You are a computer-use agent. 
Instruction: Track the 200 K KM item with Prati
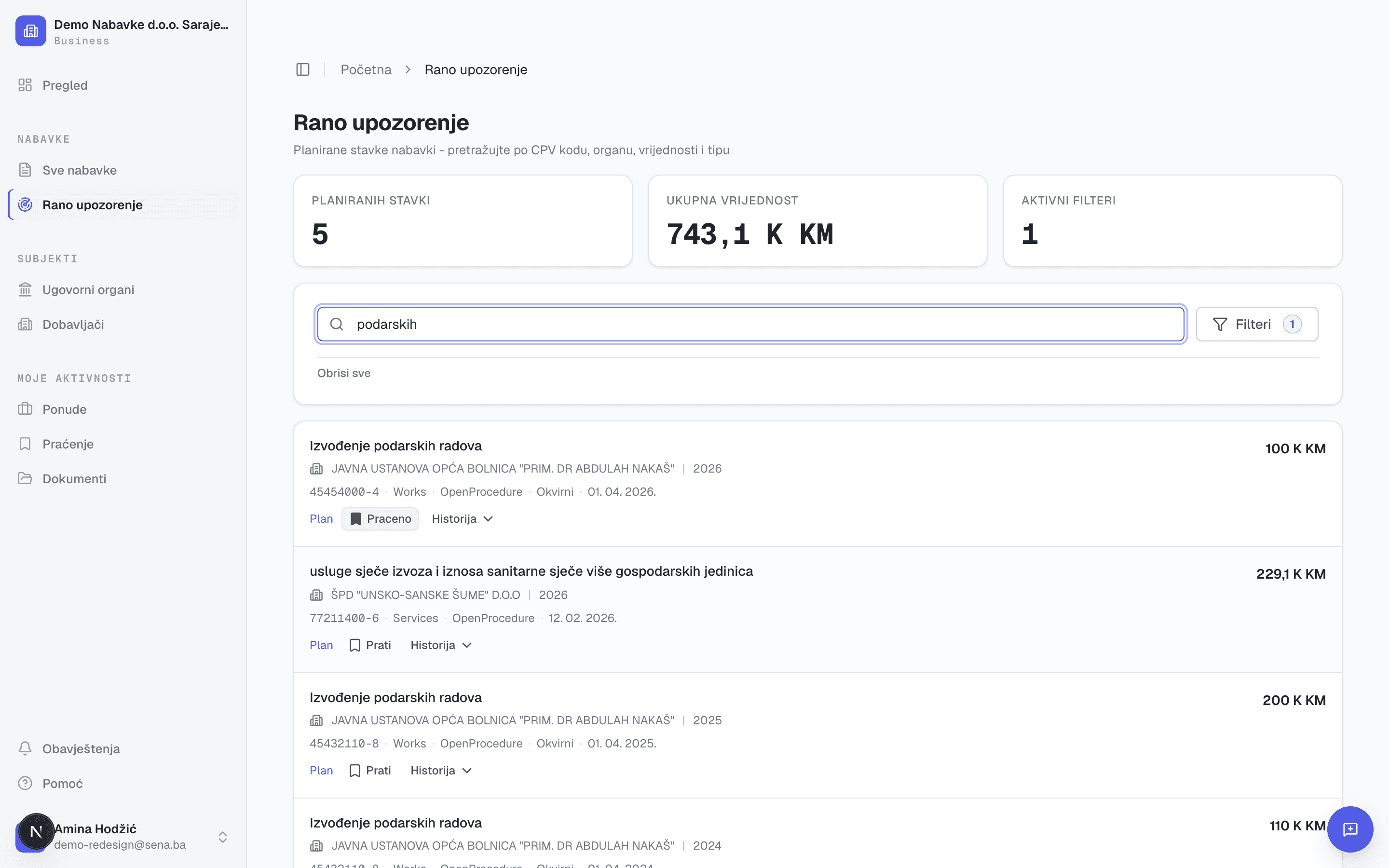[x=370, y=771]
